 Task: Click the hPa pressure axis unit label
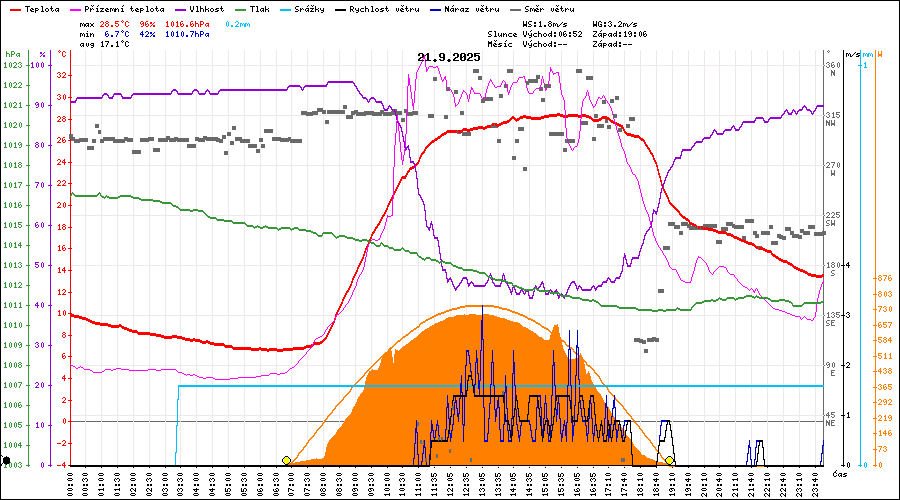pos(11,54)
